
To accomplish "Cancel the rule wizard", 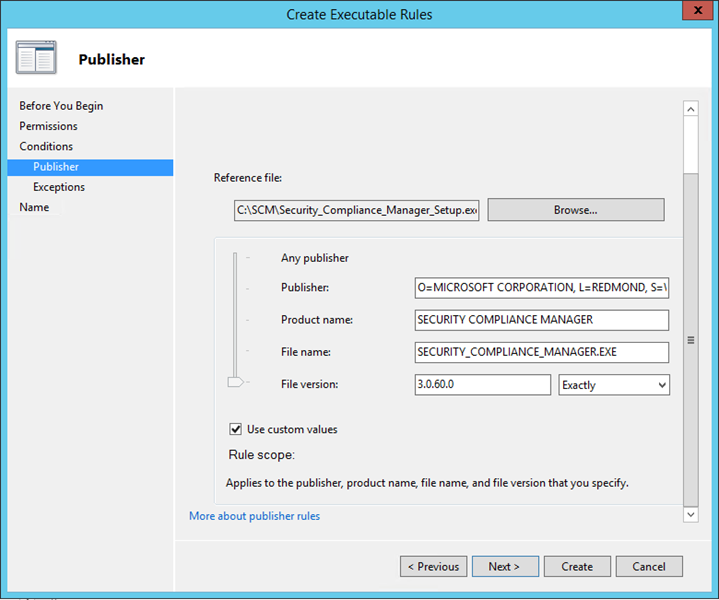I will (649, 567).
